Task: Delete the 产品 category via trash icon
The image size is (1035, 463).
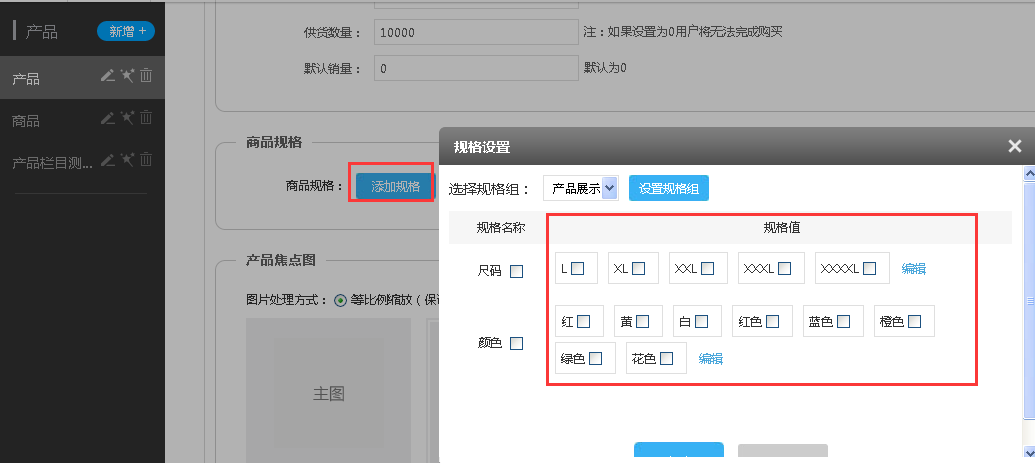Action: tap(146, 76)
